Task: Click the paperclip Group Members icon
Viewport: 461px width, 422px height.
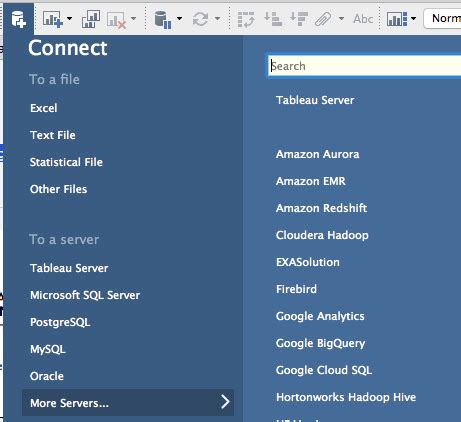Action: (x=323, y=19)
